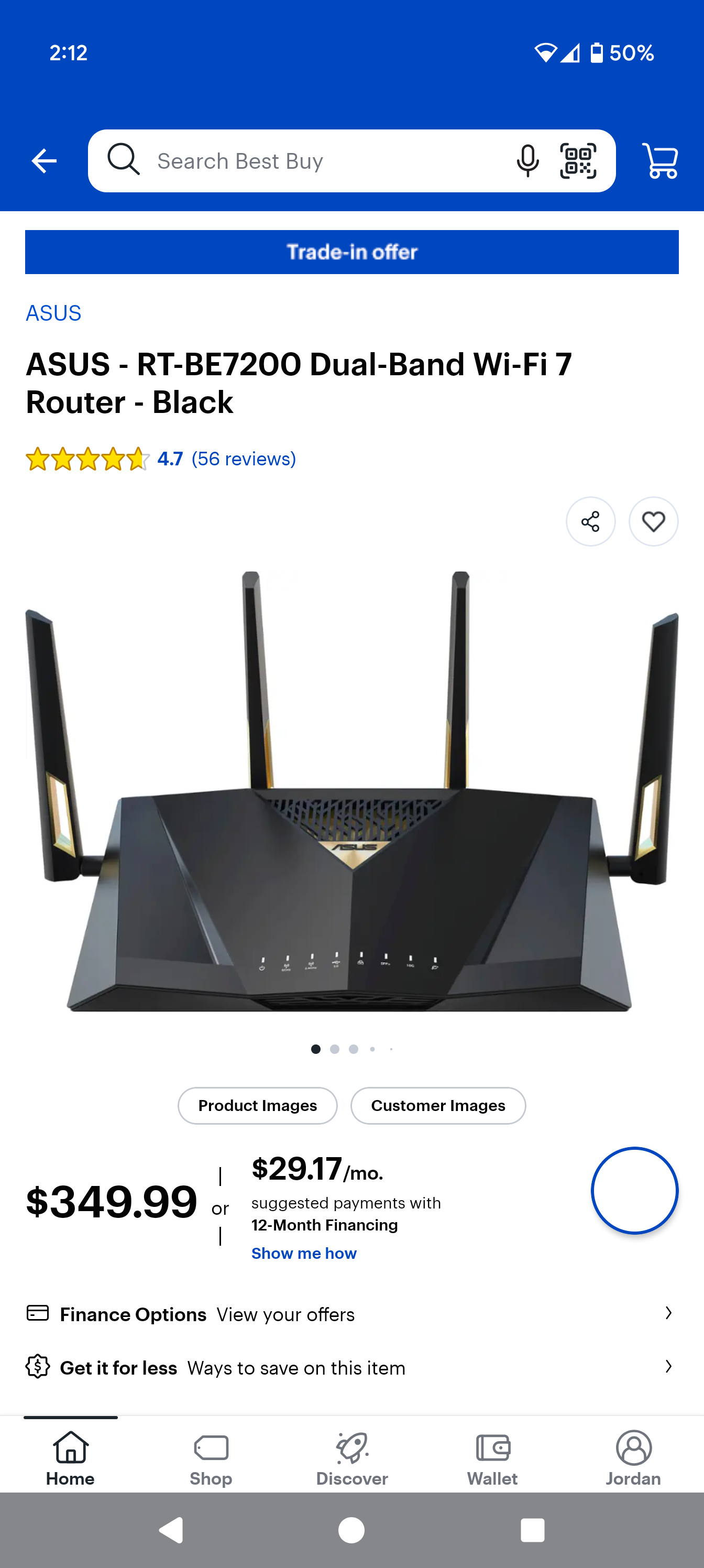Tap the Show me how link
The height and width of the screenshot is (1568, 704).
pyautogui.click(x=304, y=1254)
